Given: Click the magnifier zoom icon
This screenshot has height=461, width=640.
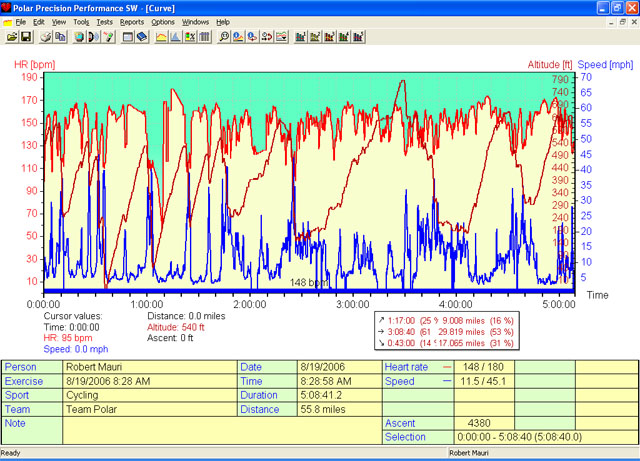Looking at the screenshot, I should [x=224, y=37].
